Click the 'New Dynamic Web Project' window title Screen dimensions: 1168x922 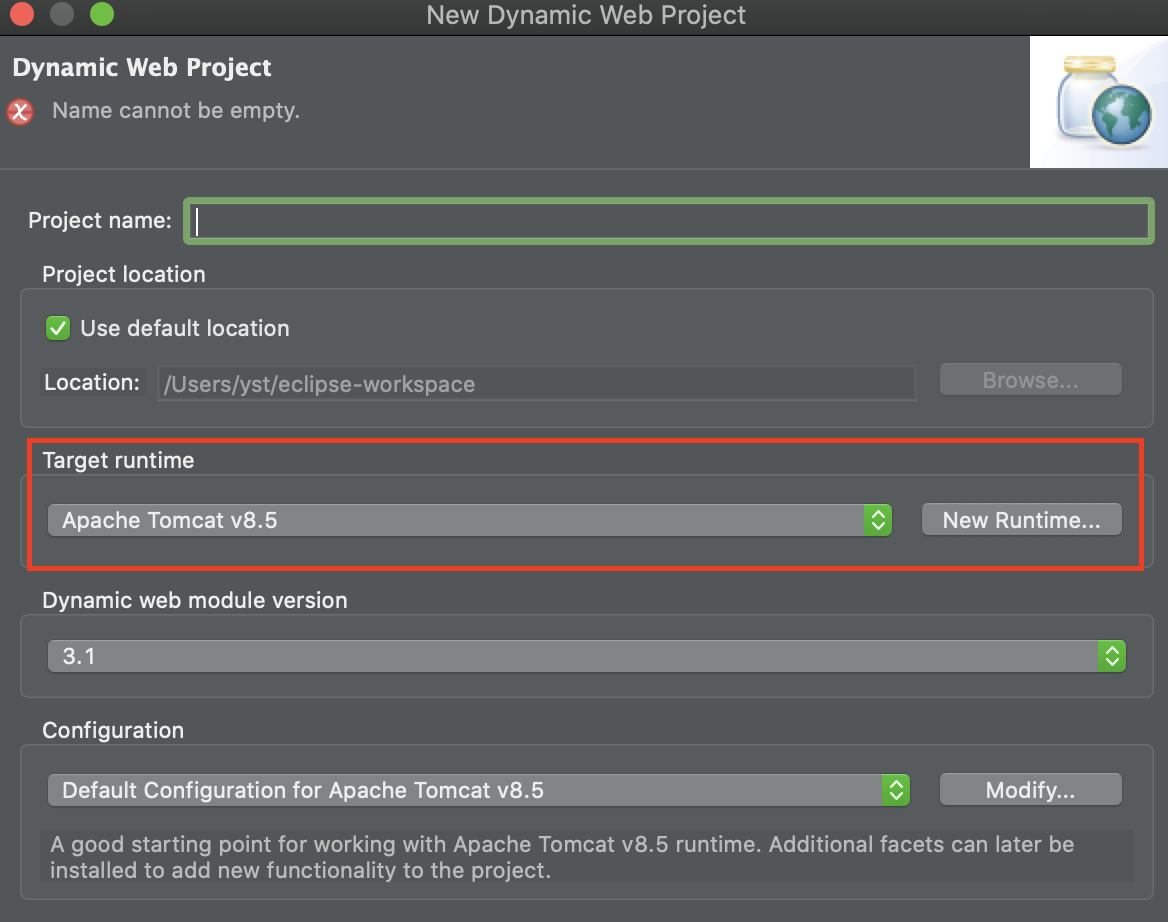pos(585,15)
